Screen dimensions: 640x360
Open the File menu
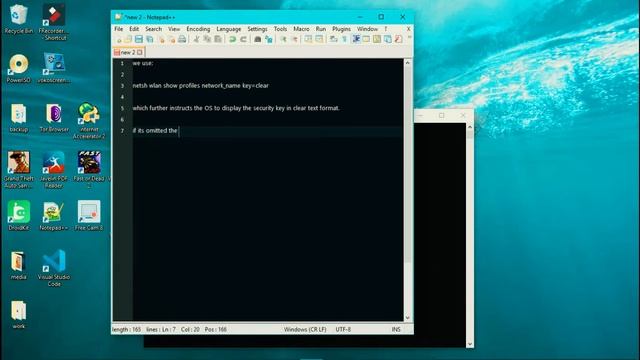[118, 29]
